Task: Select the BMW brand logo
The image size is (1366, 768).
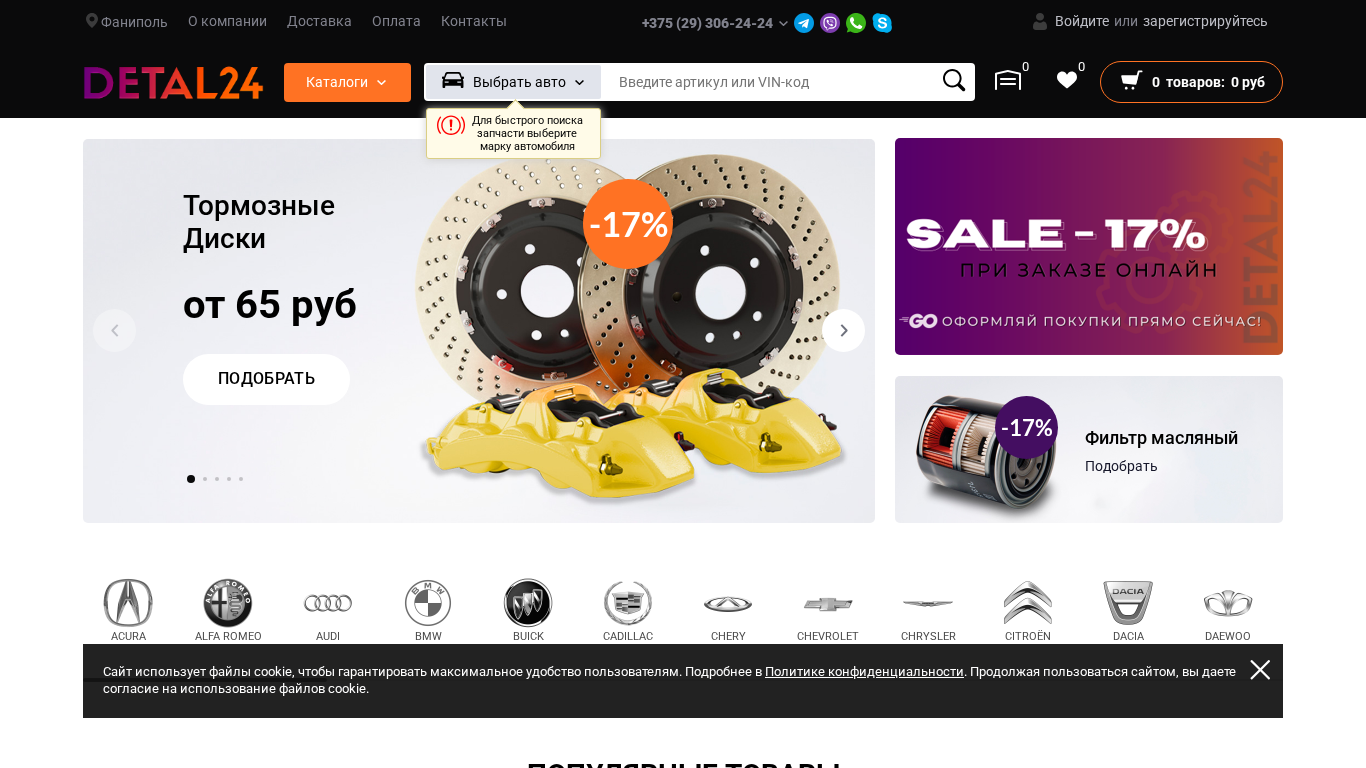Action: (x=428, y=603)
